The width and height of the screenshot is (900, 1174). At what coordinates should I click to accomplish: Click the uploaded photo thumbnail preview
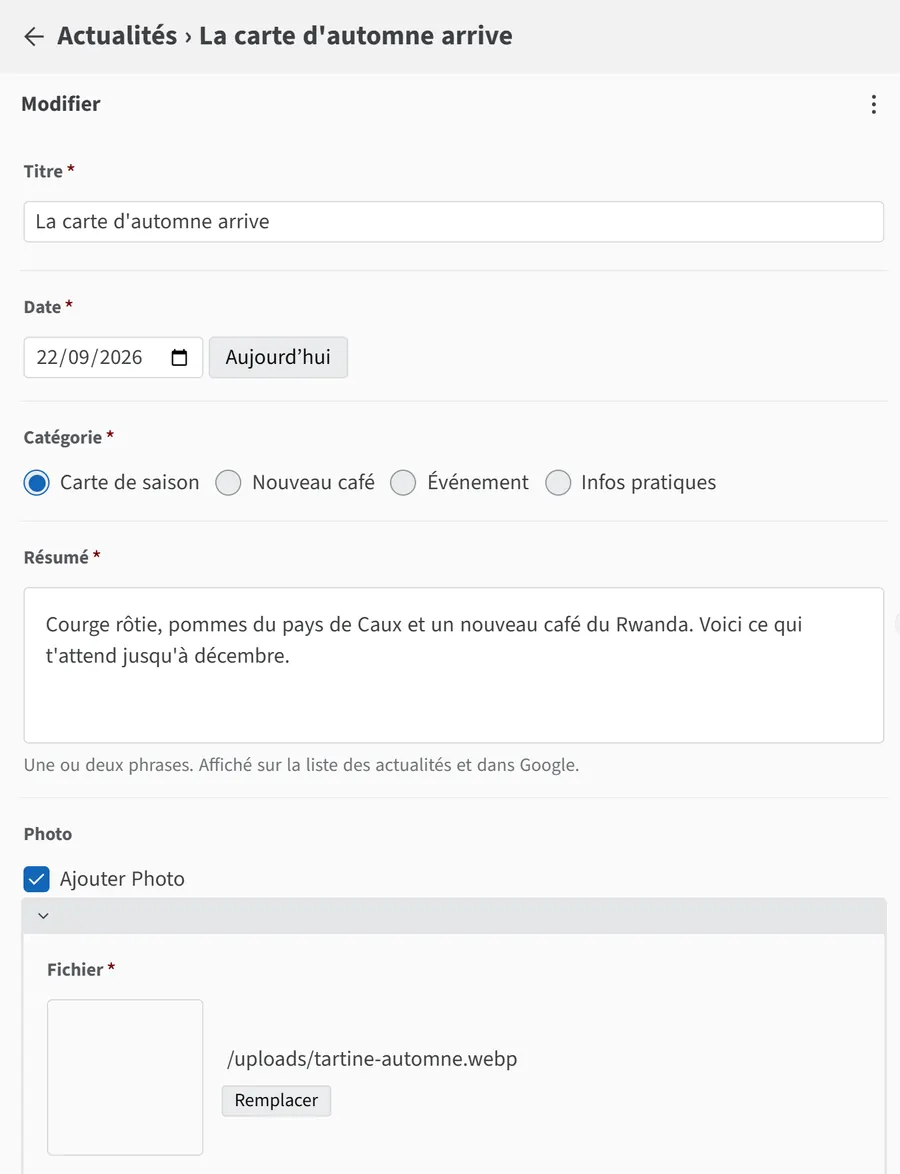(x=125, y=1077)
